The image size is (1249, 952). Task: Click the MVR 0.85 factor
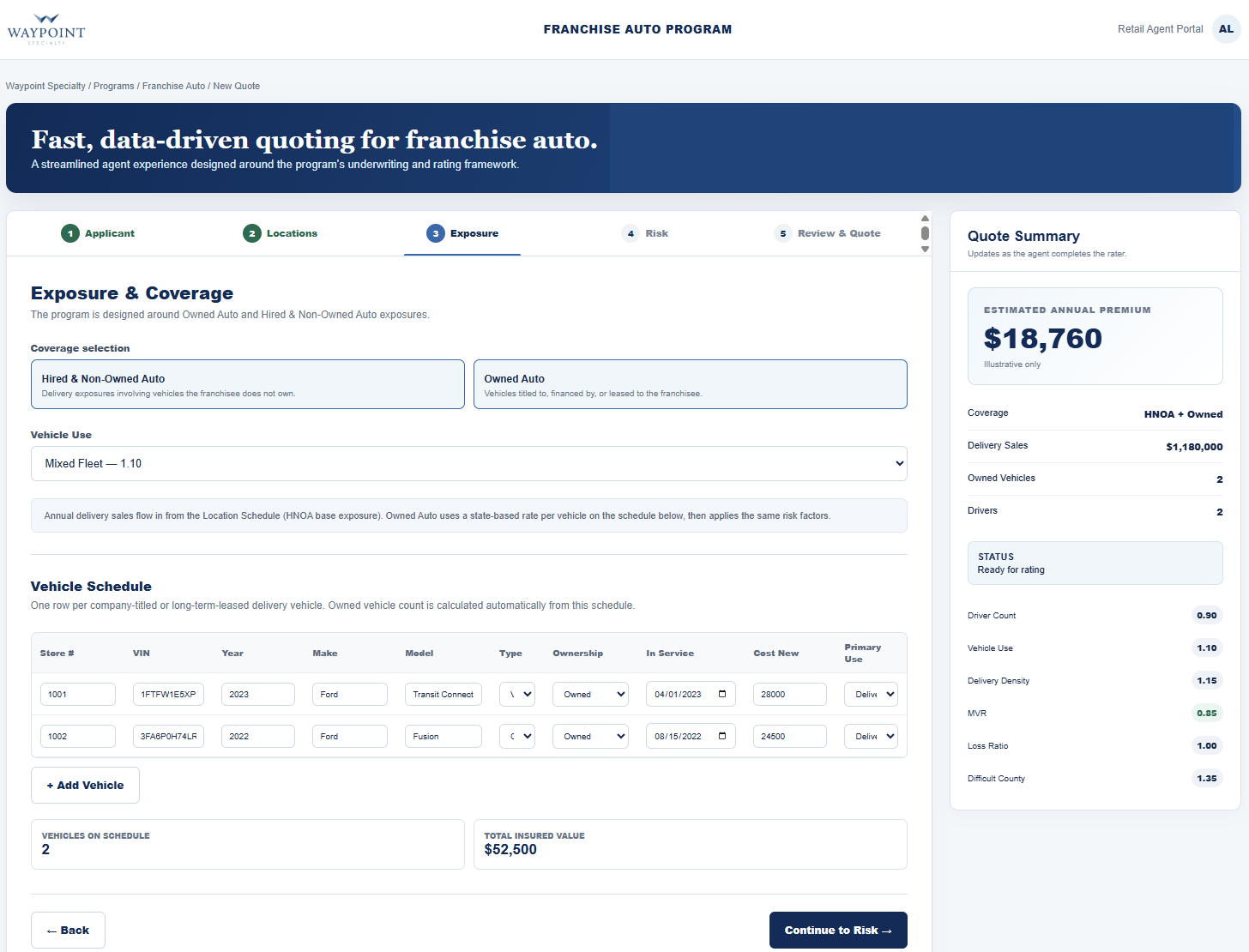pyautogui.click(x=1207, y=713)
